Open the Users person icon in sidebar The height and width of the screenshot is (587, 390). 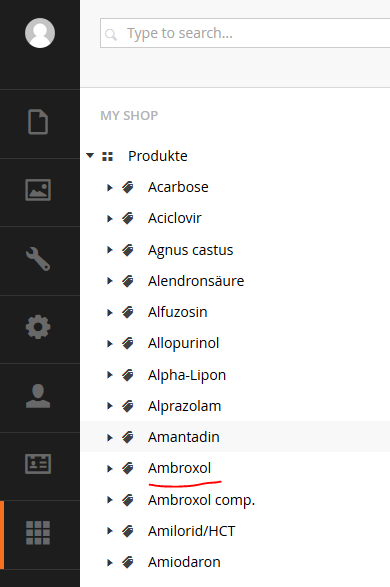[x=38, y=396]
